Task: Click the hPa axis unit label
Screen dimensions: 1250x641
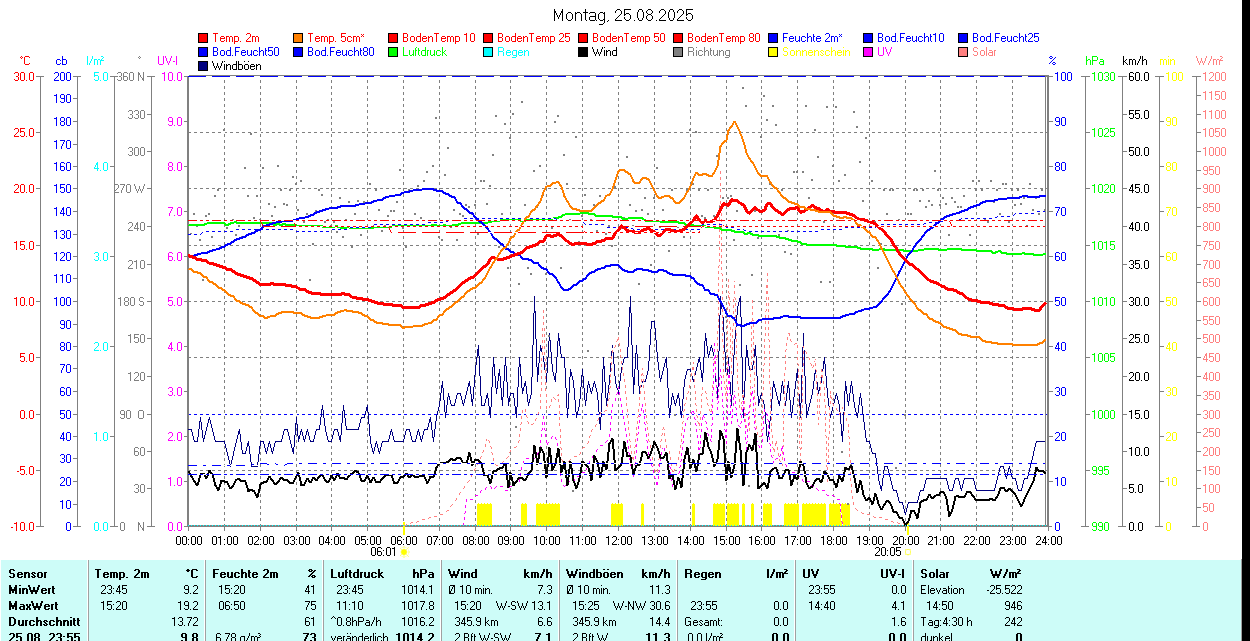Action: coord(1094,61)
